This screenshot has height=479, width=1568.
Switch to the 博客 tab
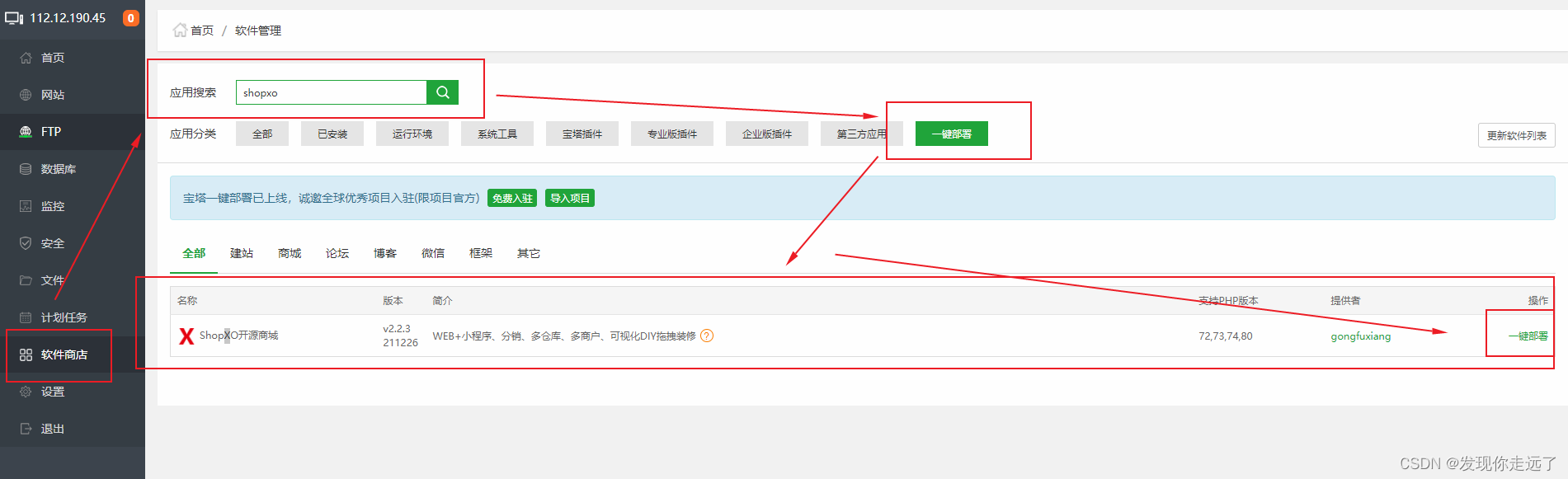click(x=385, y=253)
